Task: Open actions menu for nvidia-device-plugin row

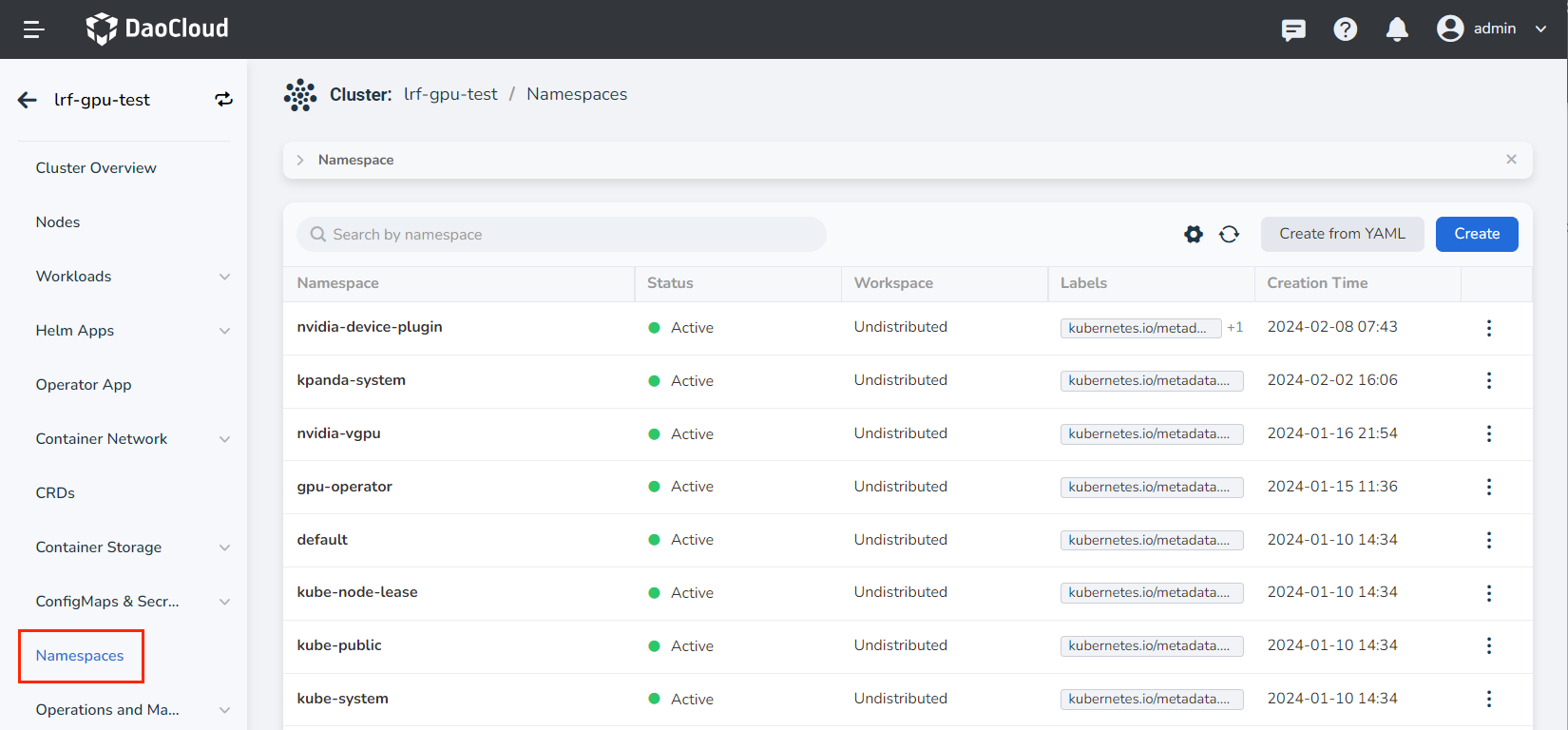Action: click(1488, 328)
